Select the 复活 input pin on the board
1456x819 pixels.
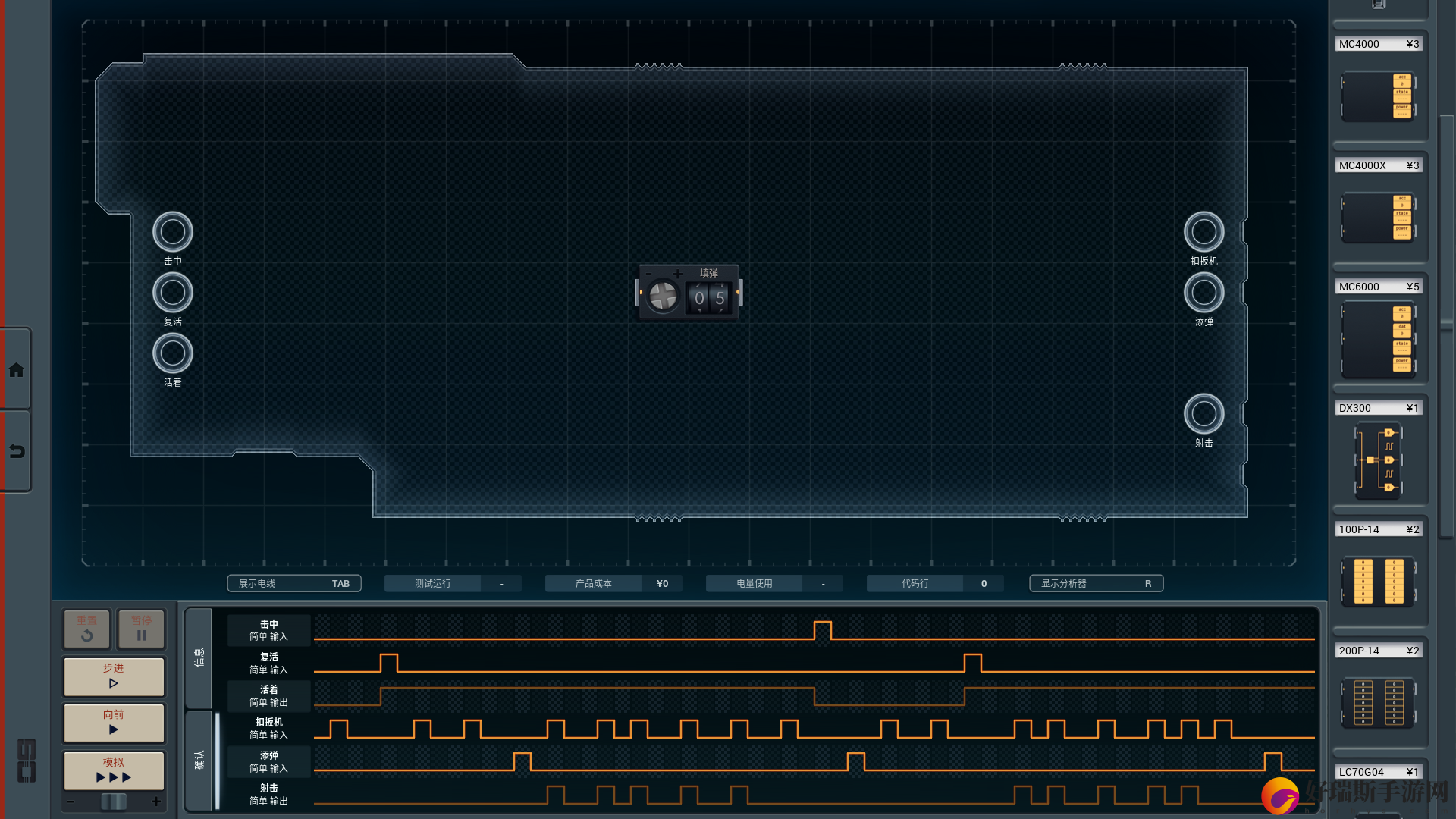pos(173,293)
